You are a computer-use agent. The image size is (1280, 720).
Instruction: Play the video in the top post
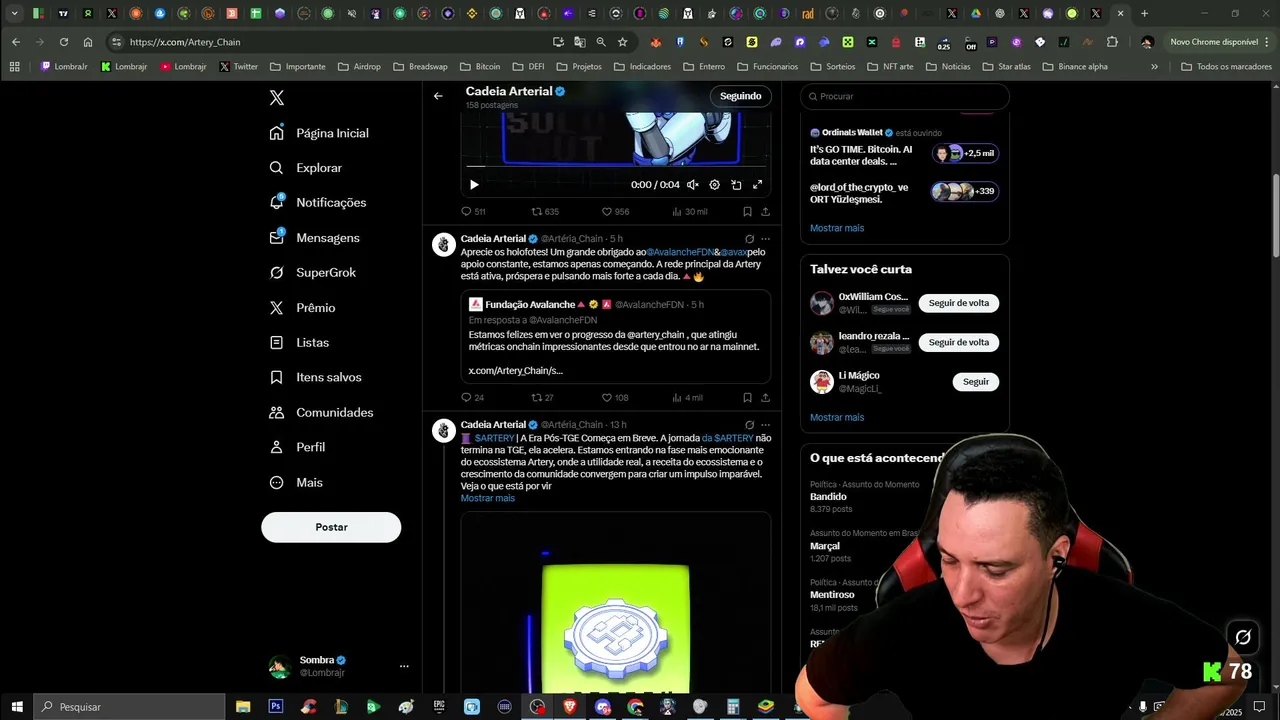474,185
